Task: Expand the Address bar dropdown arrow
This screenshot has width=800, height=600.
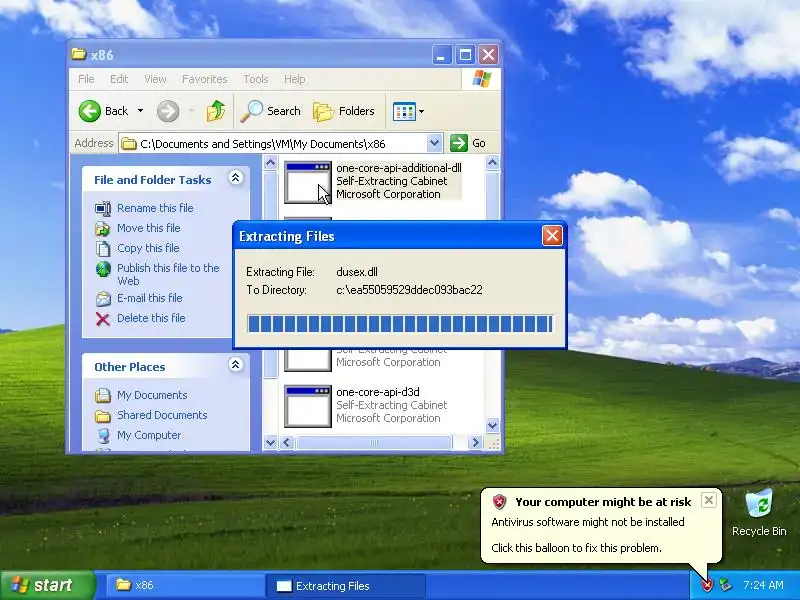Action: point(434,143)
